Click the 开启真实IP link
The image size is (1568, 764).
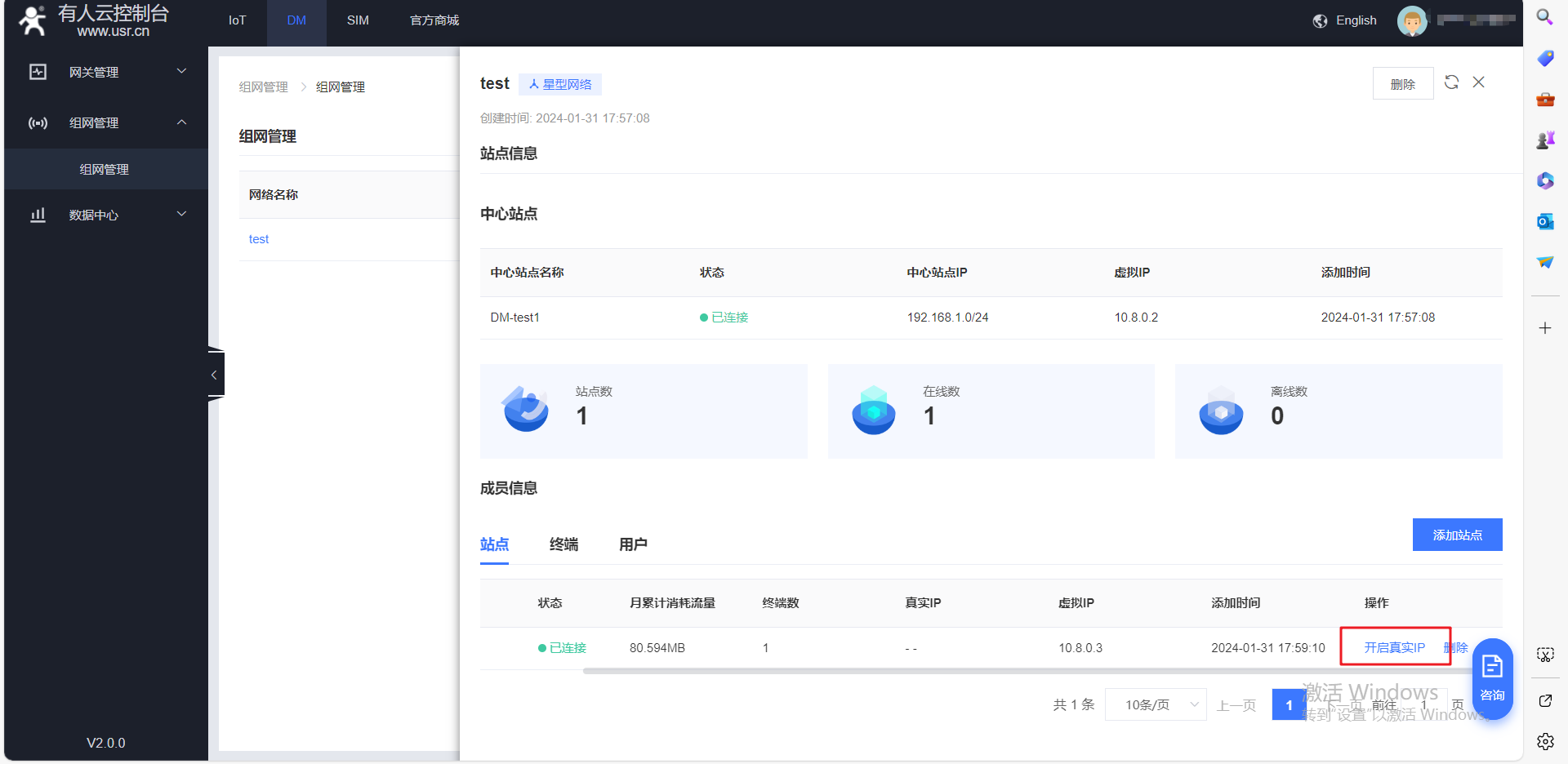click(1394, 647)
